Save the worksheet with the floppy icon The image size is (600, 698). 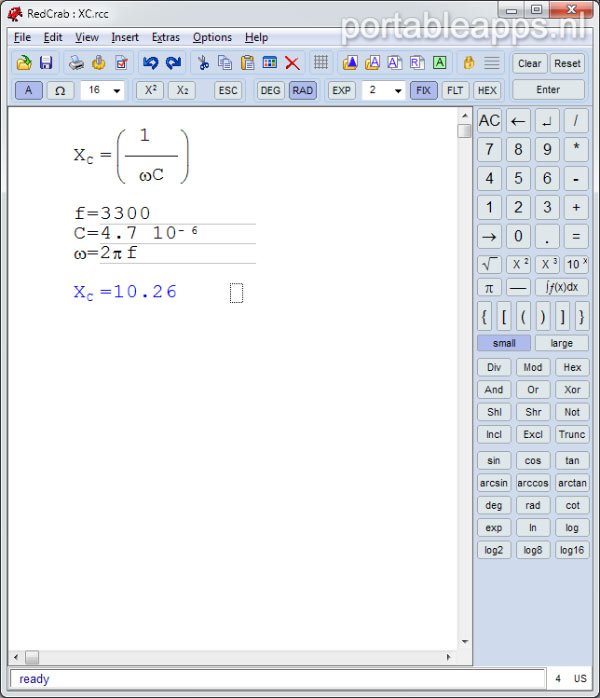tap(46, 63)
